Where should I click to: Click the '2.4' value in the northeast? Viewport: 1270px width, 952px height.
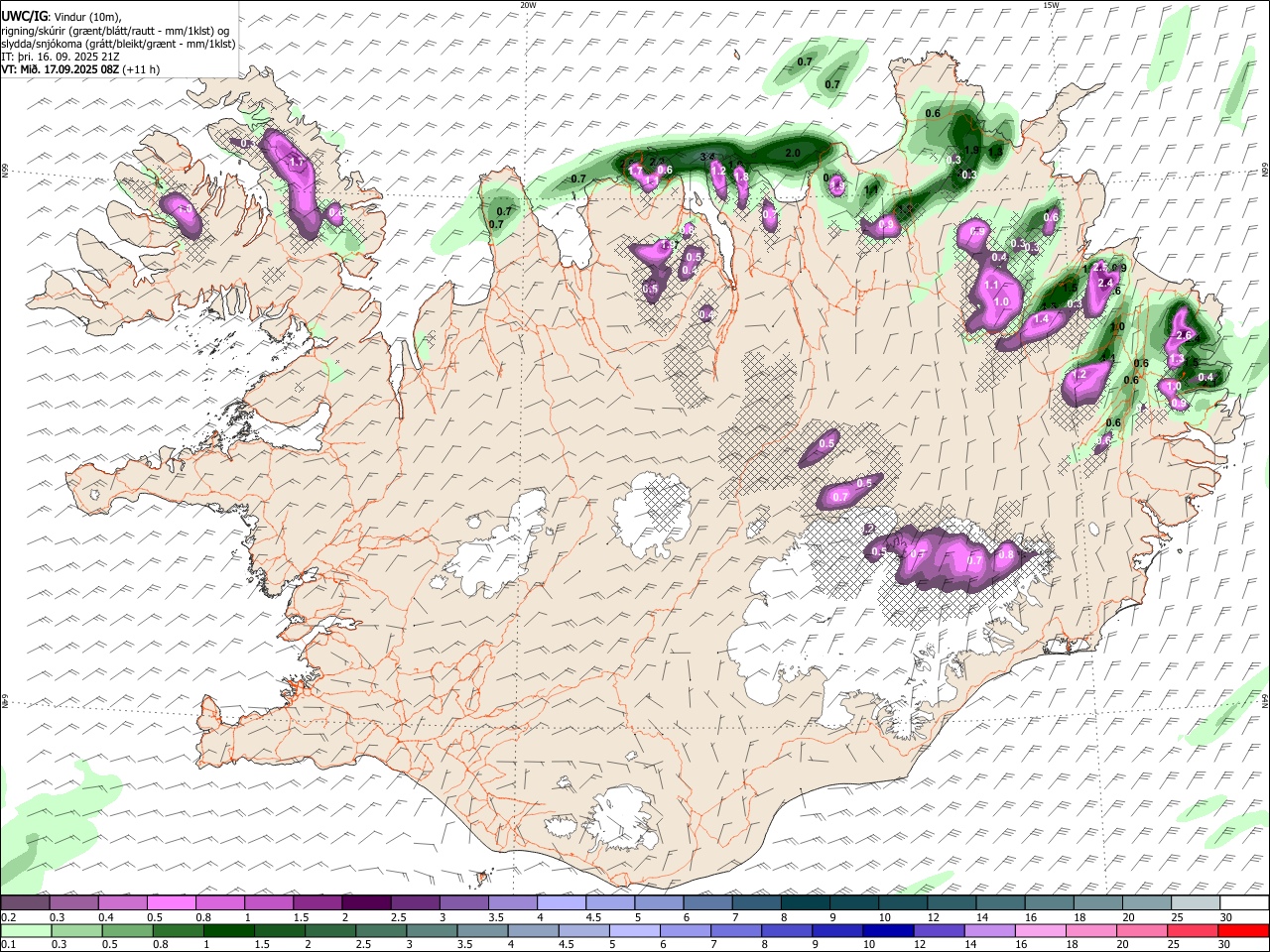pos(1107,283)
